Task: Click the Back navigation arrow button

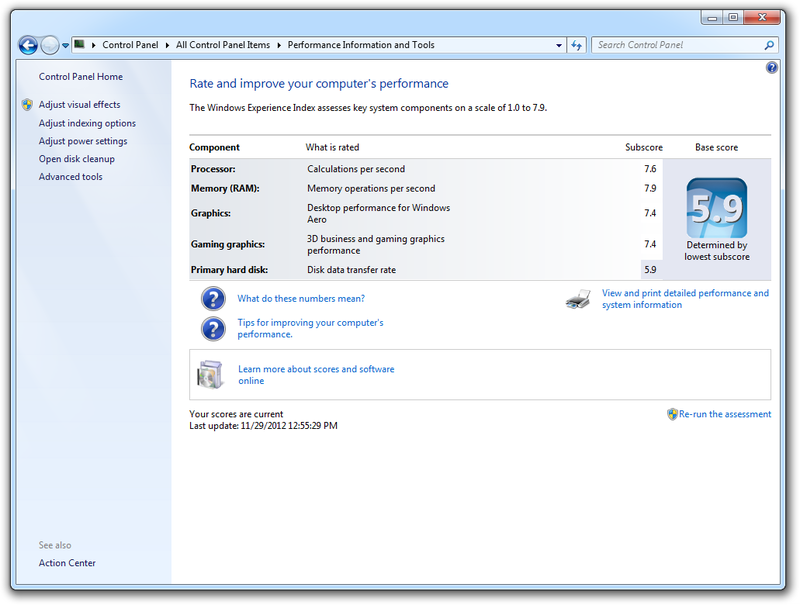Action: click(29, 45)
